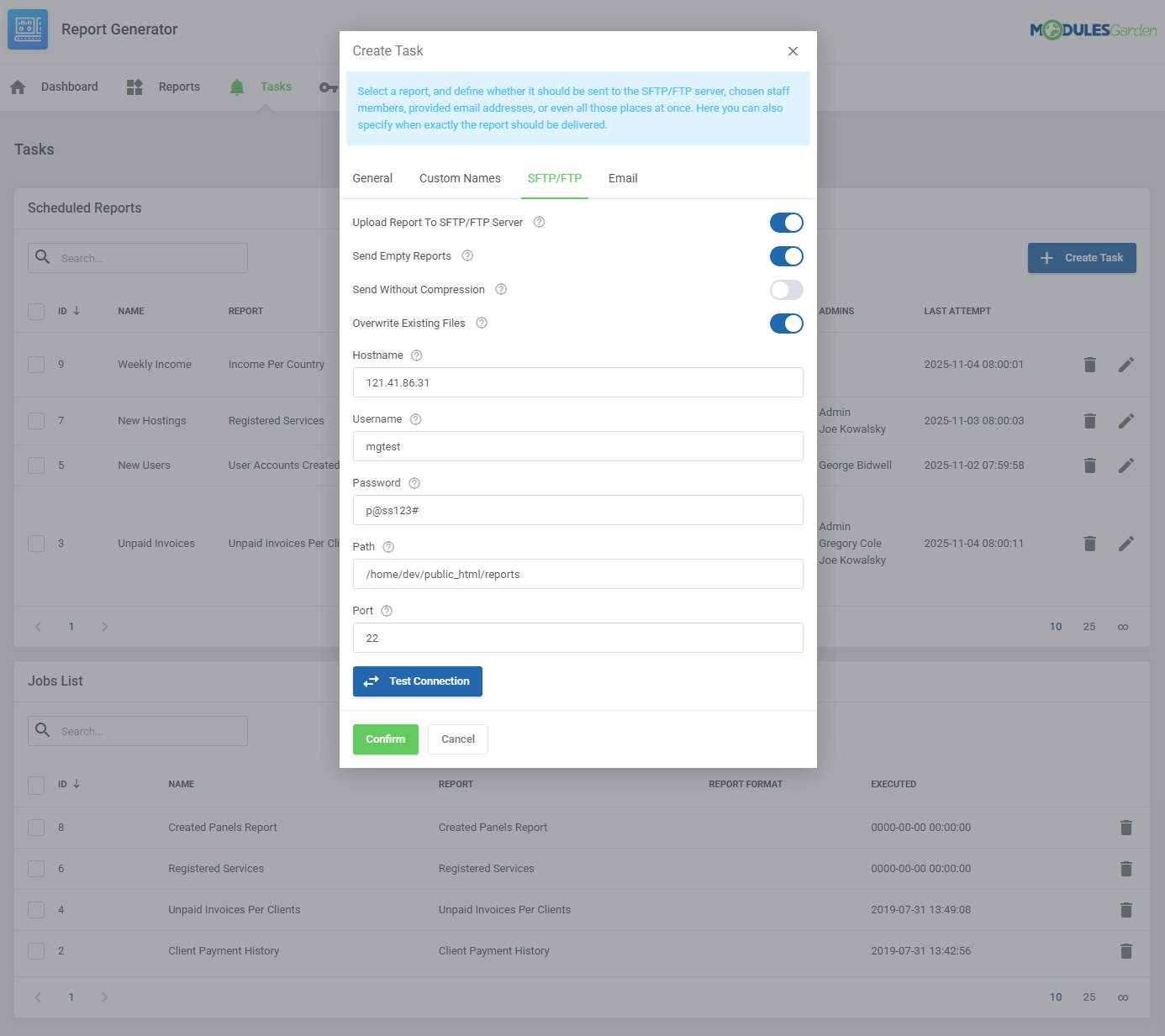This screenshot has width=1165, height=1036.
Task: Disable the Send Empty Reports toggle
Action: click(786, 256)
